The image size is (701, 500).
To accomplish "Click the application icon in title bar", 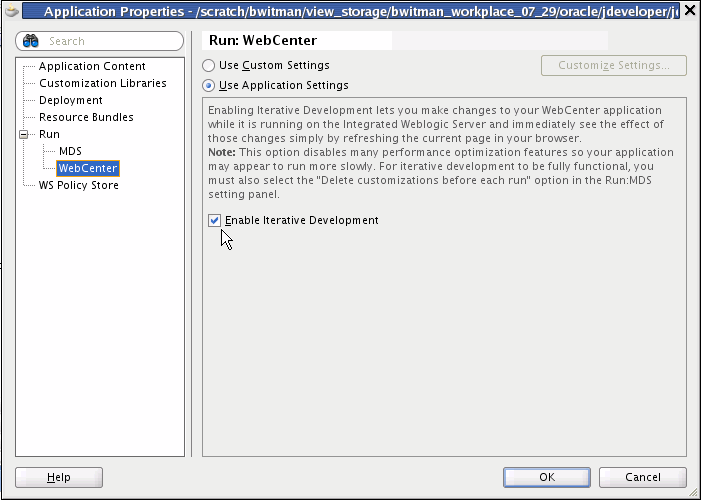I will pyautogui.click(x=12, y=10).
